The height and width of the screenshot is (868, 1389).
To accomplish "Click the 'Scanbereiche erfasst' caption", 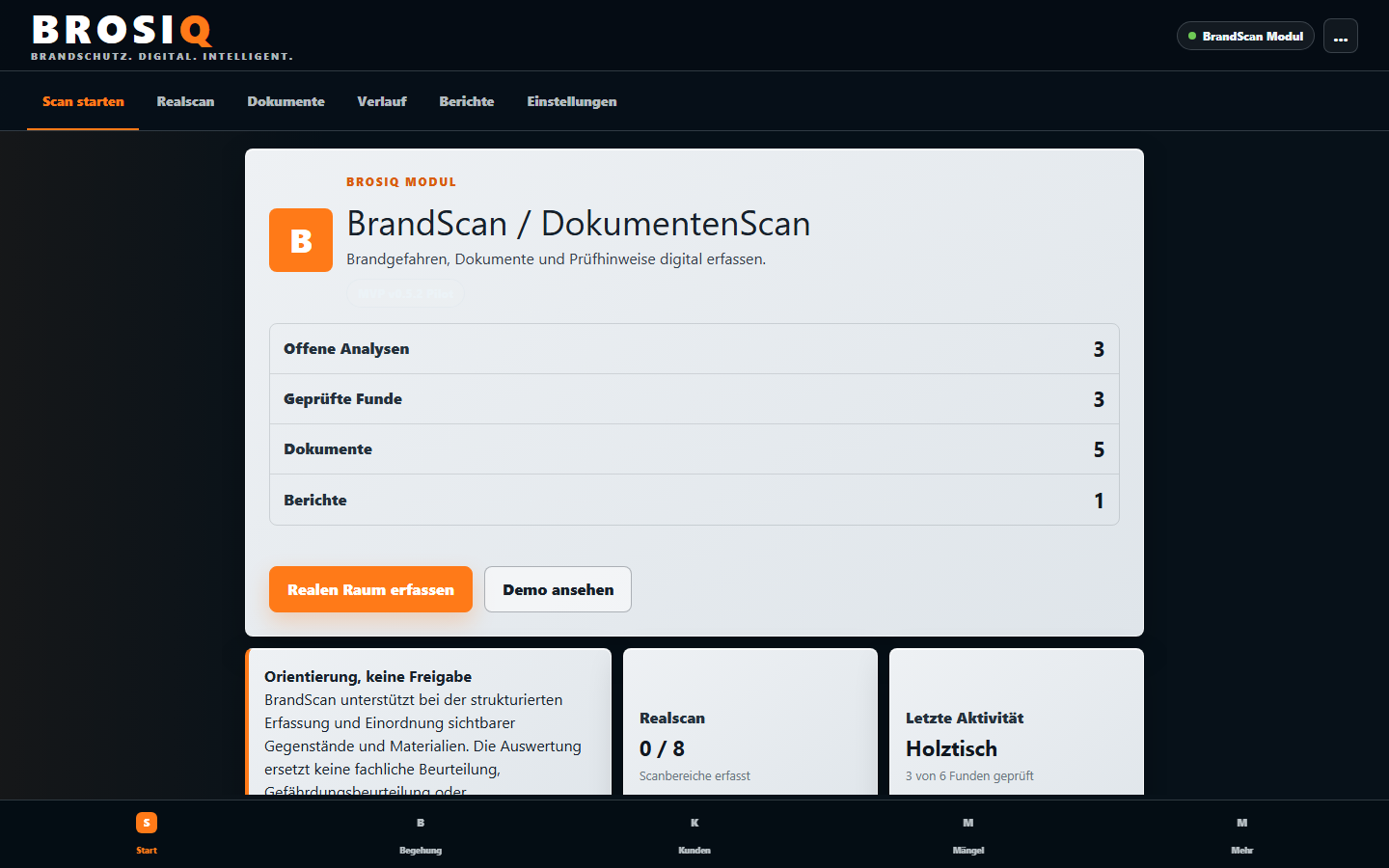I will (x=694, y=775).
